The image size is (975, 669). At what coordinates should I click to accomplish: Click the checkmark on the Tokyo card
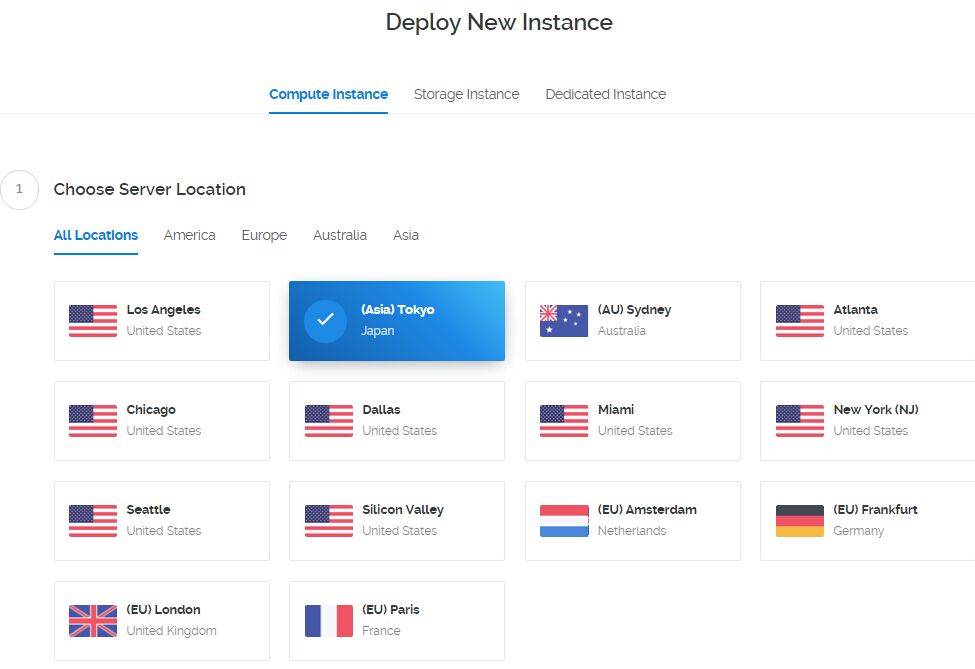coord(324,320)
